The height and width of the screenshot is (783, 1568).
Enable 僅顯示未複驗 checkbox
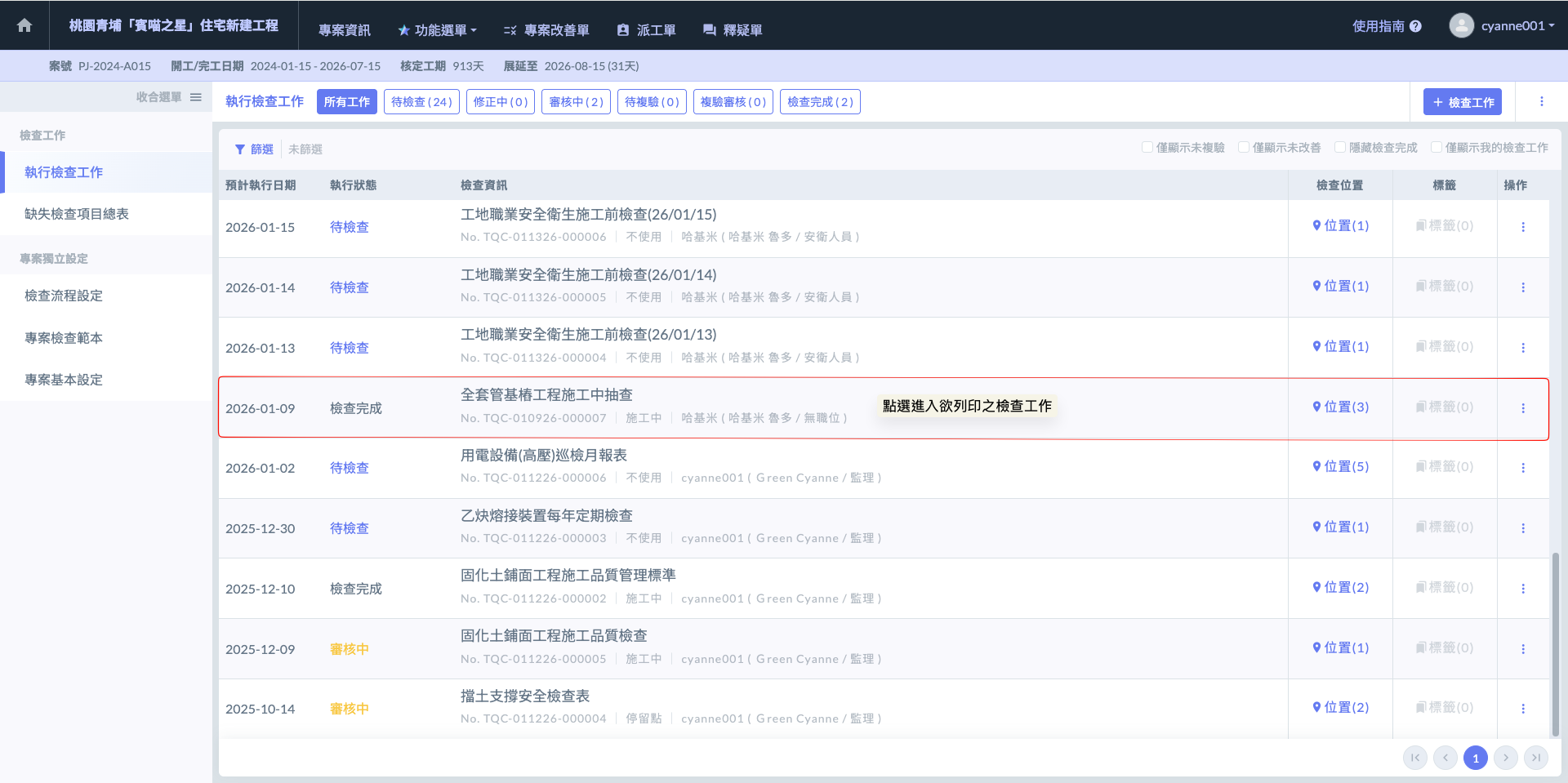pyautogui.click(x=1147, y=148)
